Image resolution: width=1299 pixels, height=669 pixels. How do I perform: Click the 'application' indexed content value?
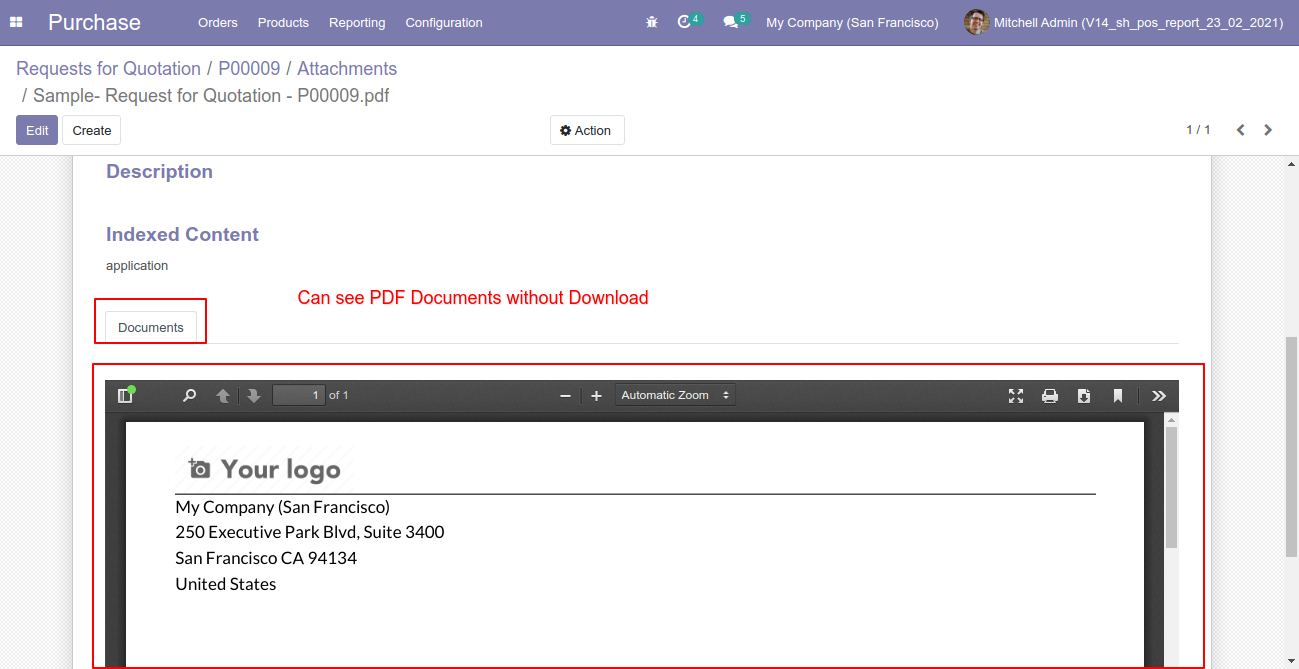pos(137,266)
